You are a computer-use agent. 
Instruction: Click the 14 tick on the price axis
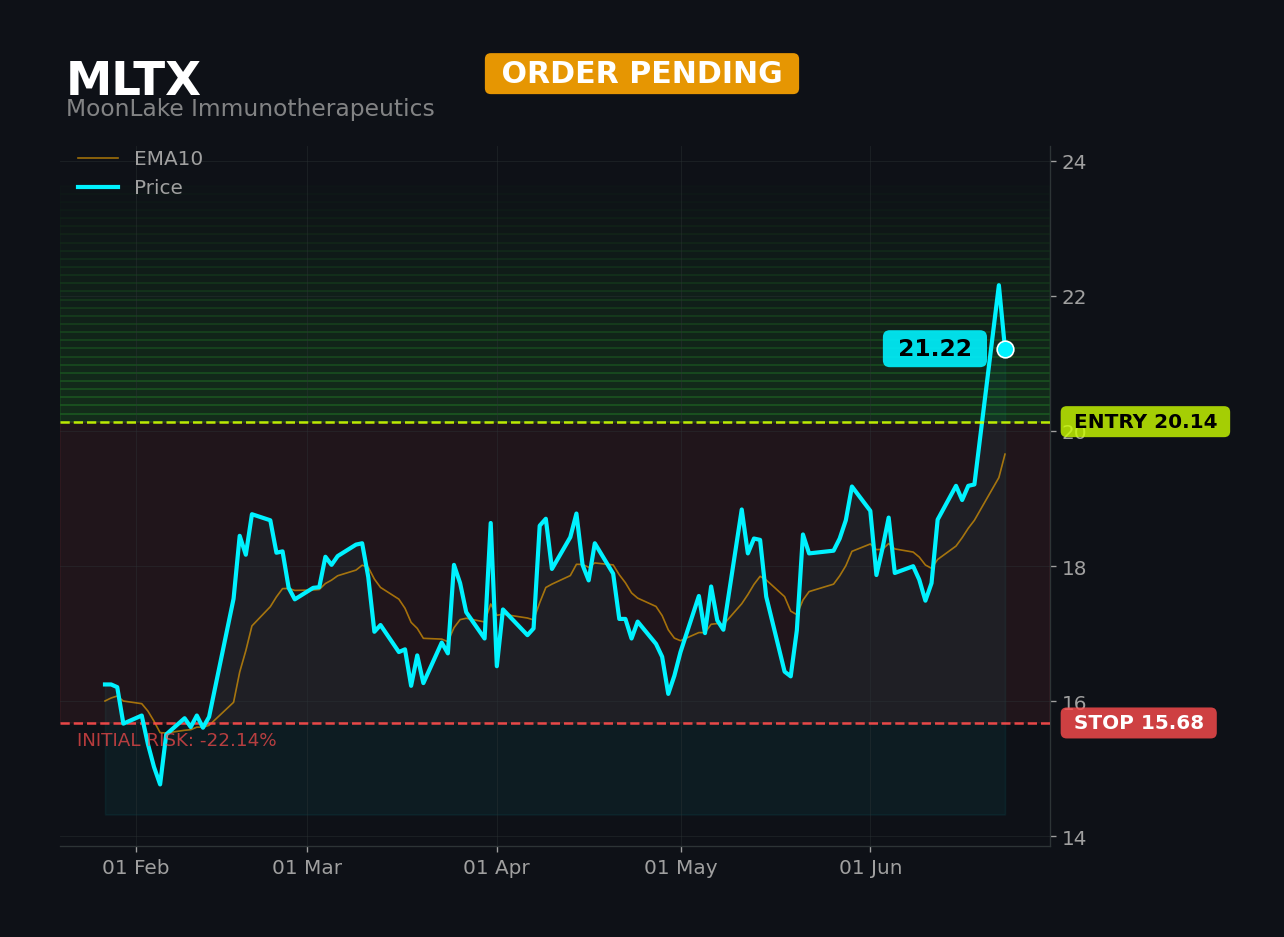click(1073, 838)
